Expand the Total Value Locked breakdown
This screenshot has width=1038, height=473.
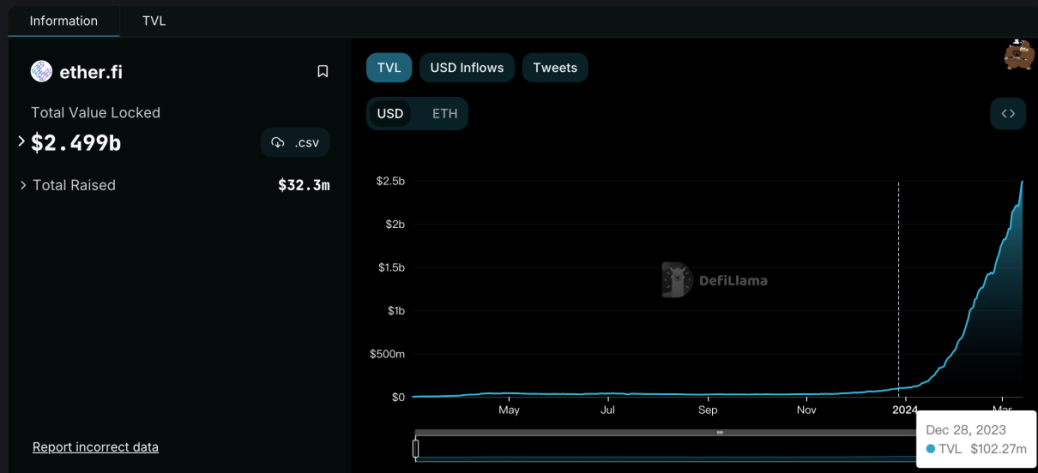[21, 141]
